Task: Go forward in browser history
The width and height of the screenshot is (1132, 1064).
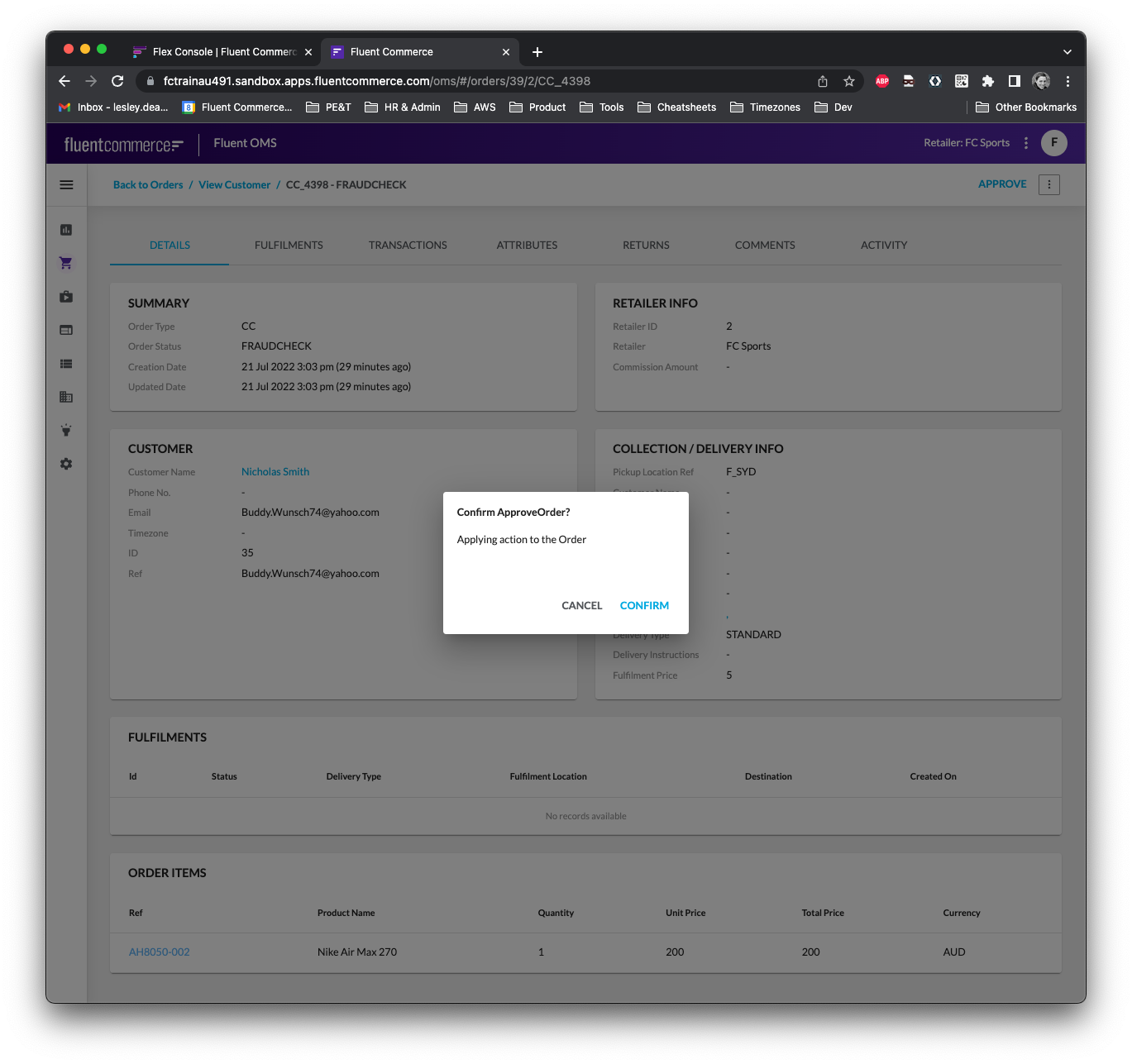Action: pyautogui.click(x=91, y=81)
